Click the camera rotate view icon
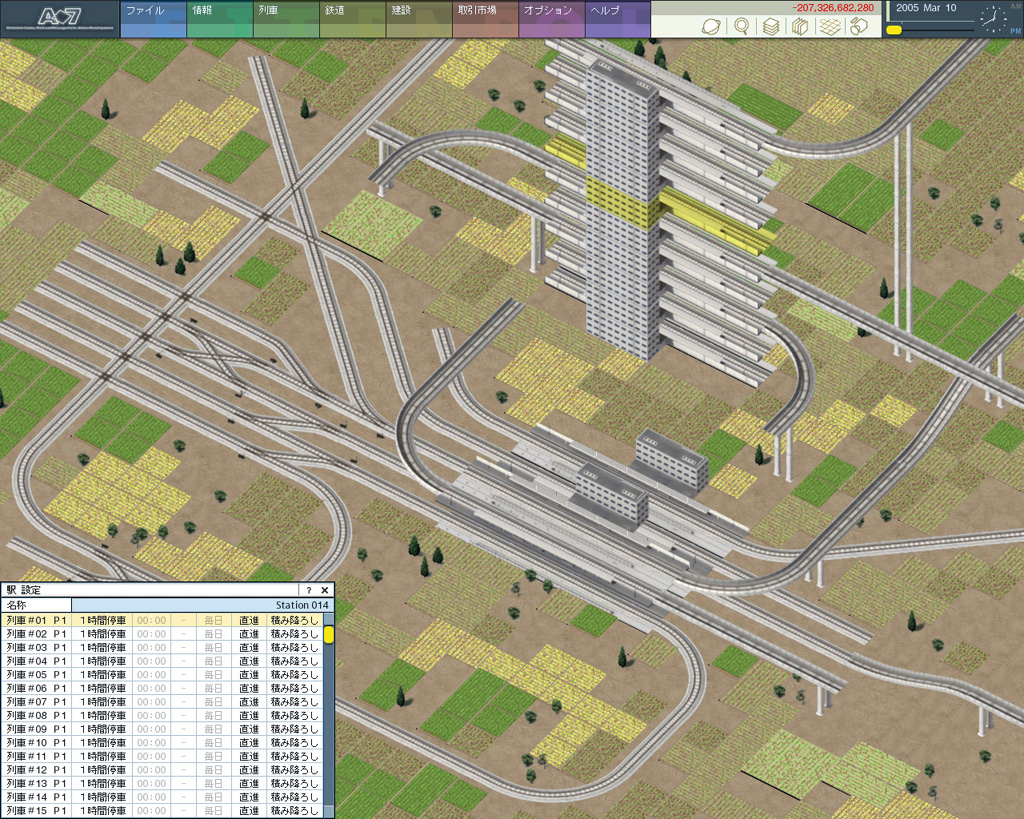This screenshot has height=819, width=1024. tap(859, 26)
